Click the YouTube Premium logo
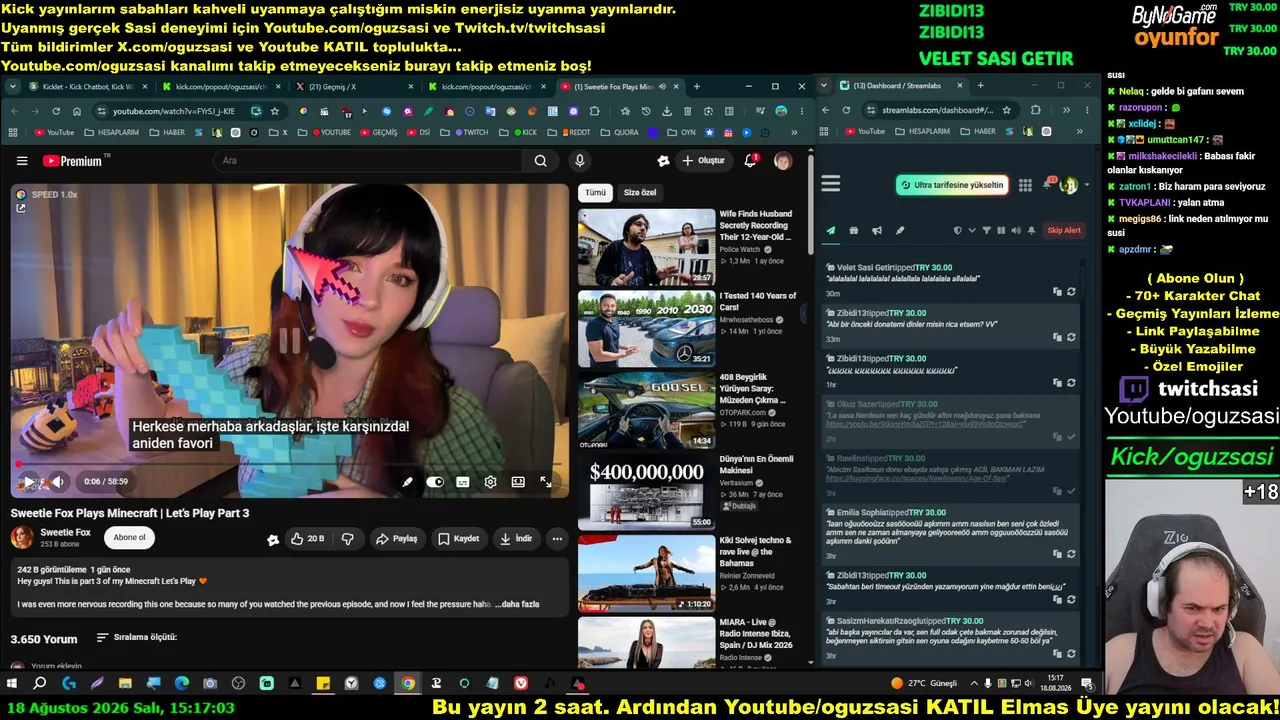Image resolution: width=1280 pixels, height=720 pixels. [74, 161]
